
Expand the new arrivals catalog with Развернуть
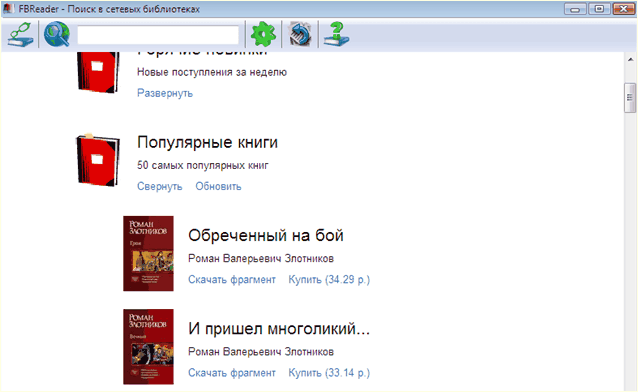165,93
